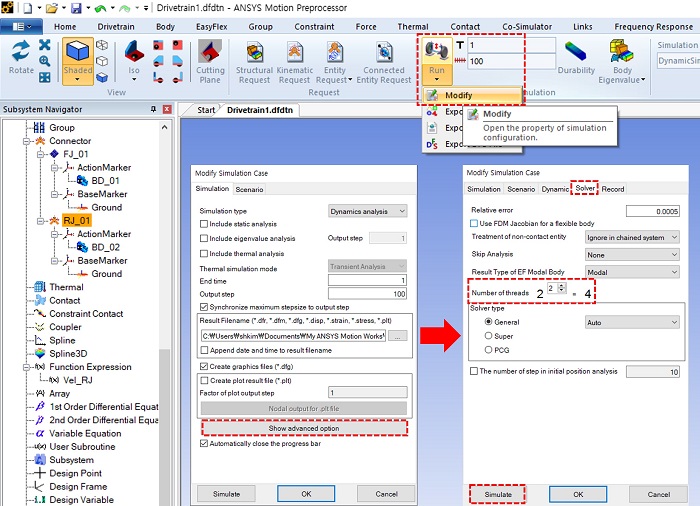
Task: Click Modify in the Run menu
Action: click(472, 95)
